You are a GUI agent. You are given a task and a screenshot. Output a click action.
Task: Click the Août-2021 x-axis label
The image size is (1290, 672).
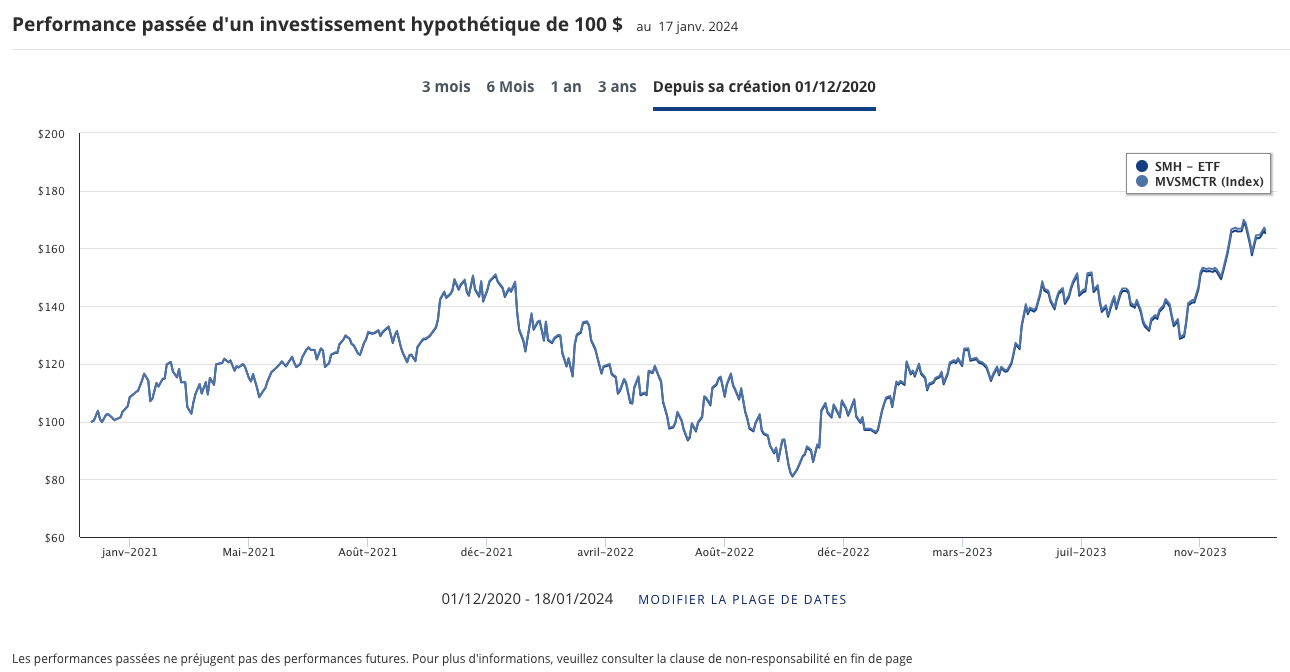click(x=368, y=551)
